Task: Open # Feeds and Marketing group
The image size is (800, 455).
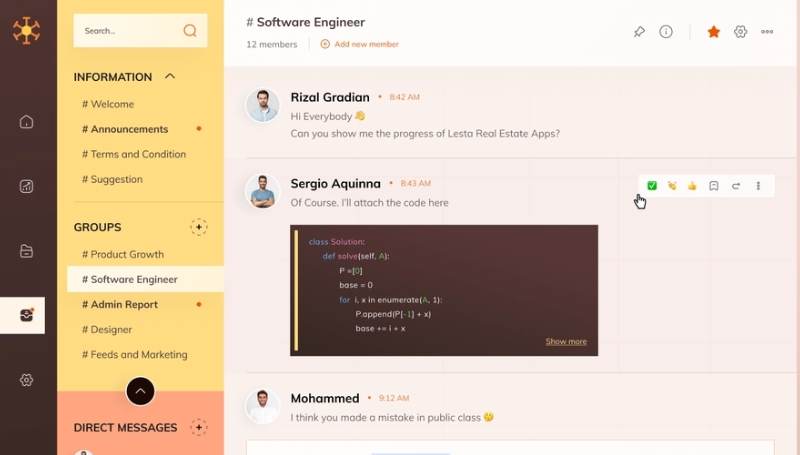Action: tap(135, 355)
